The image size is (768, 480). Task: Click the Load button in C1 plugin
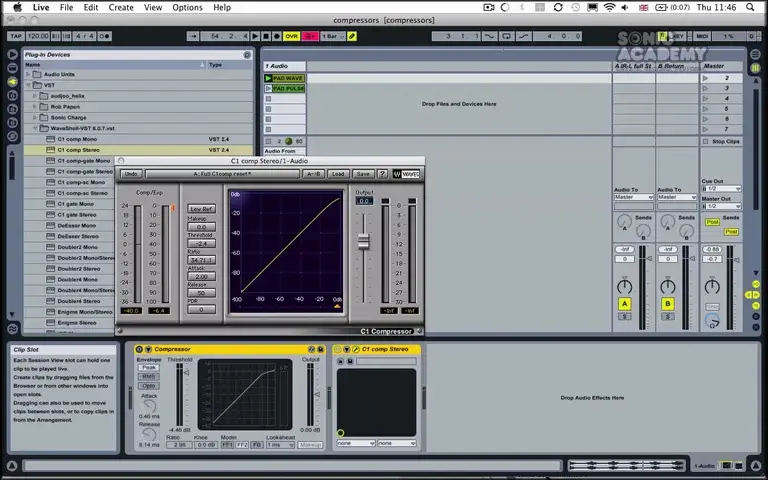coord(338,174)
